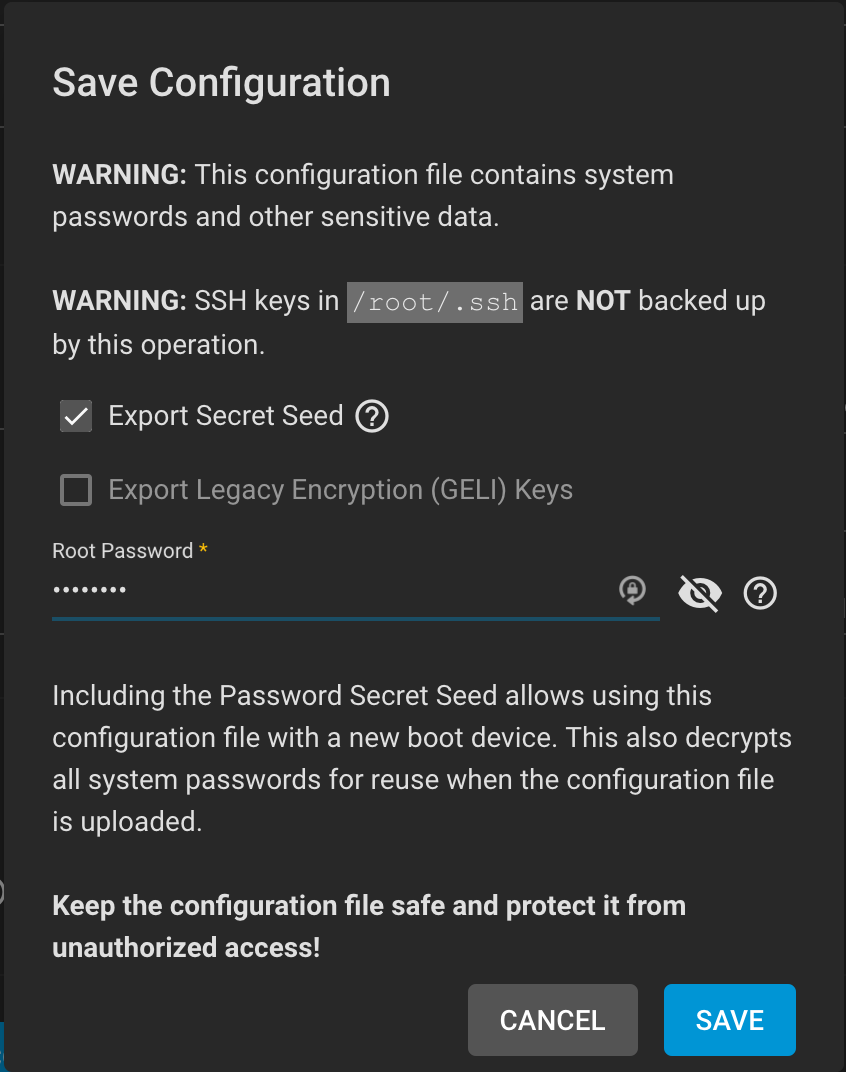Focus the Root Password input field
Viewport: 846px width, 1072px height.
(x=332, y=590)
